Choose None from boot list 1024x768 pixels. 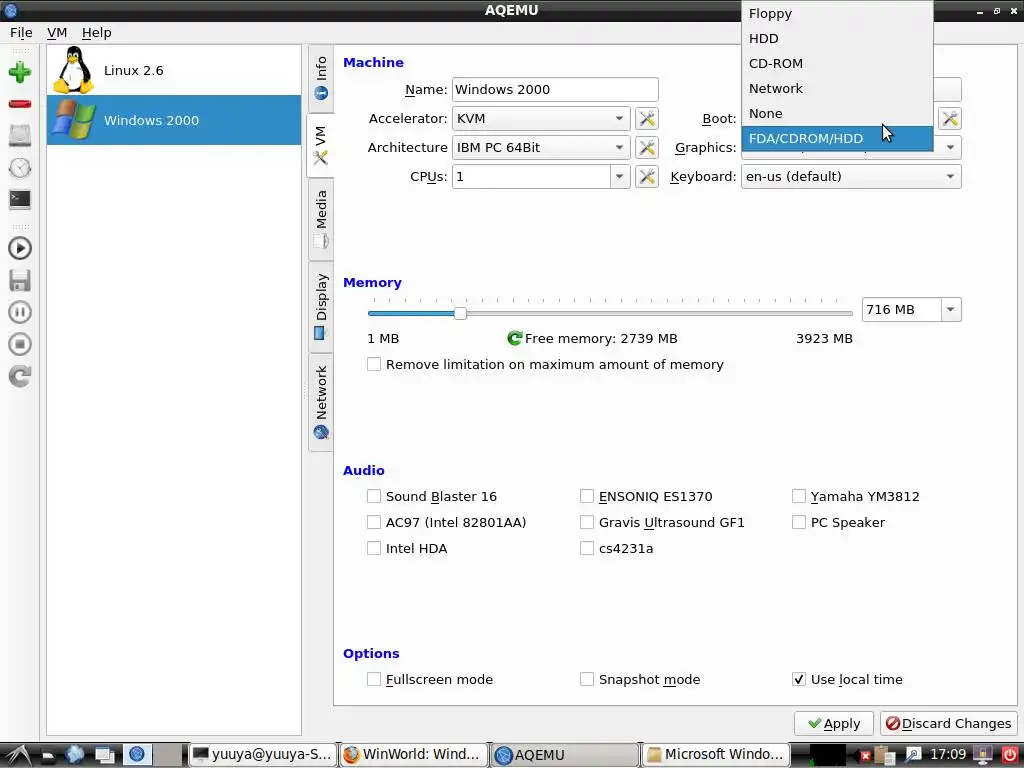pyautogui.click(x=837, y=113)
